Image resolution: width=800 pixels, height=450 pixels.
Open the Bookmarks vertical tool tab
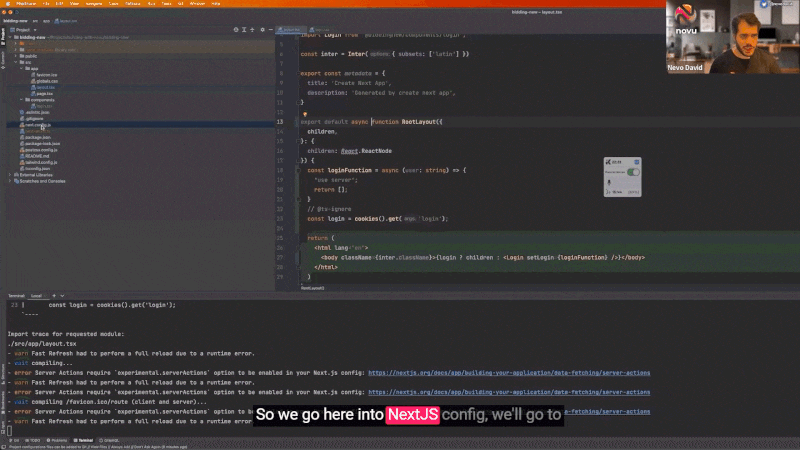tap(3, 402)
